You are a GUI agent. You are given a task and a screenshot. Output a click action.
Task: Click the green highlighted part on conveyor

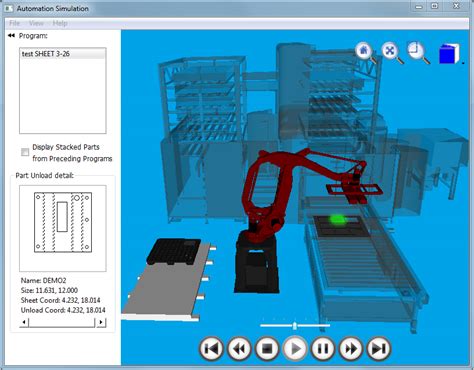[x=338, y=219]
